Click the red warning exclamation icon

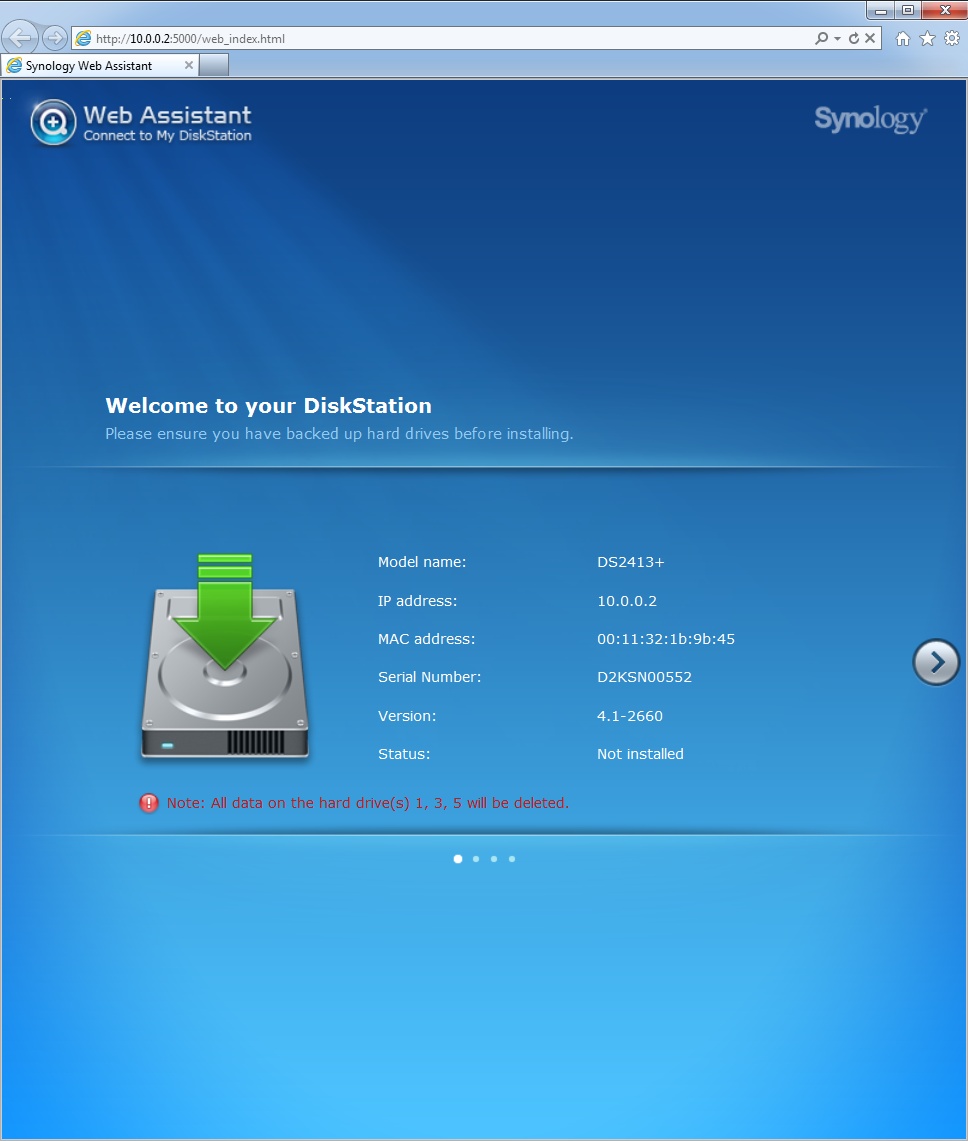148,803
